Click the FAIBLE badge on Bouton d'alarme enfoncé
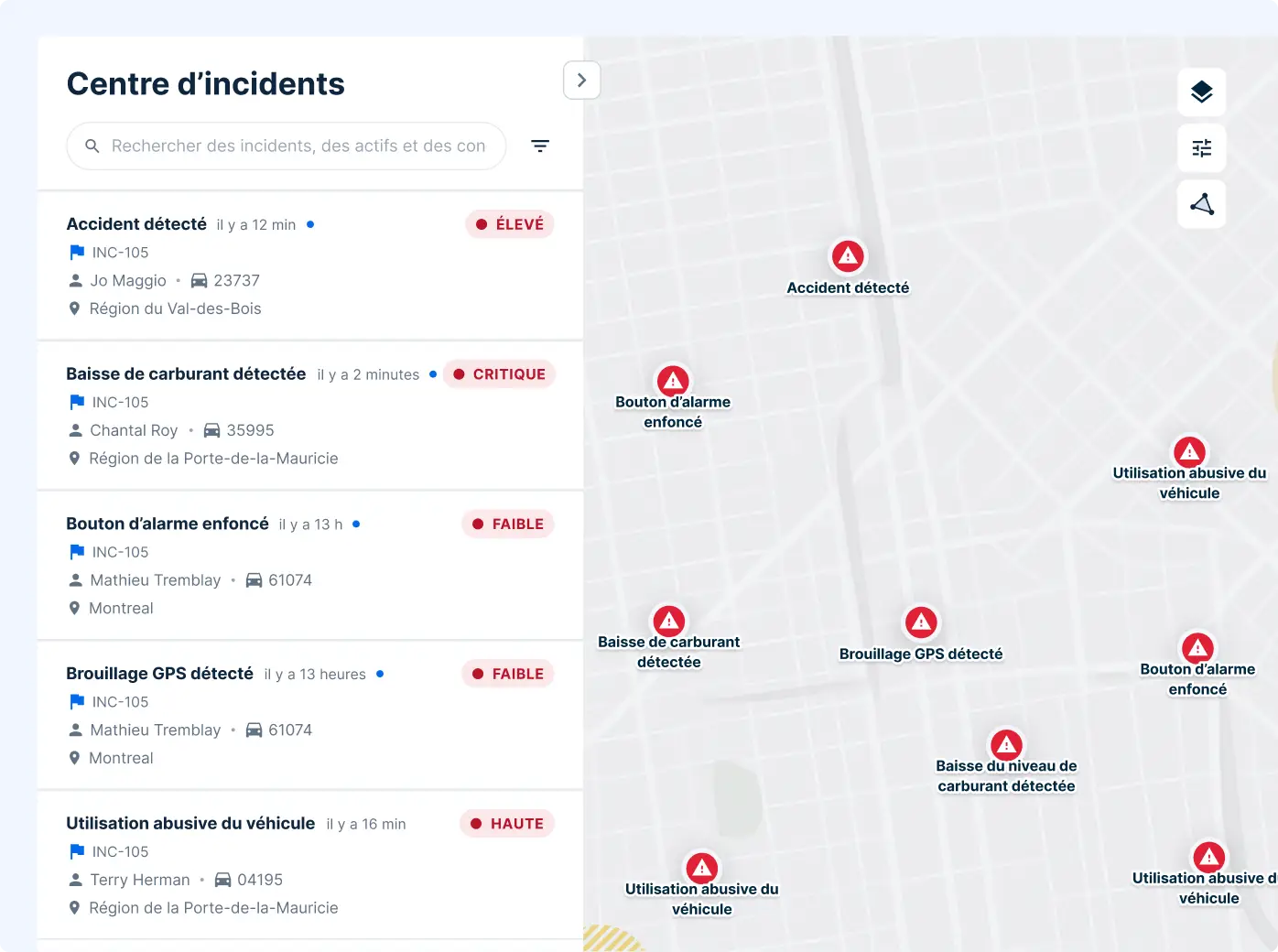Screen dimensions: 1278x952 tap(508, 524)
